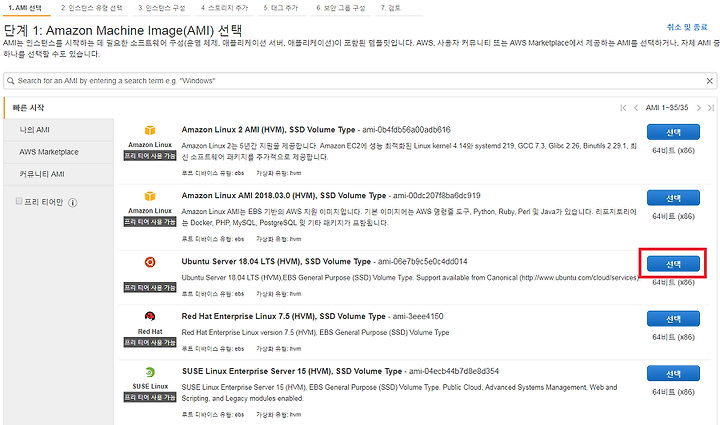Click SUSE Linux Enterprise Server 15 title

coord(292,371)
